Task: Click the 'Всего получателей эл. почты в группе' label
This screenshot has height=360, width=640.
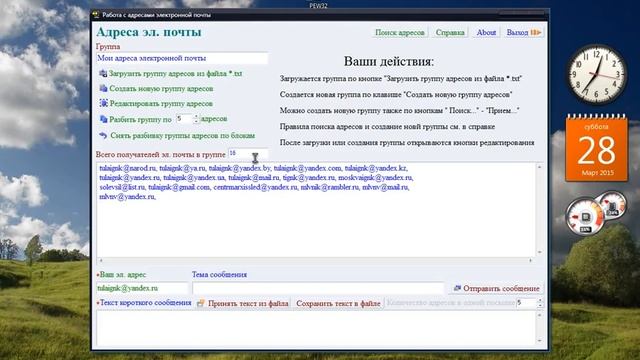Action: click(161, 154)
